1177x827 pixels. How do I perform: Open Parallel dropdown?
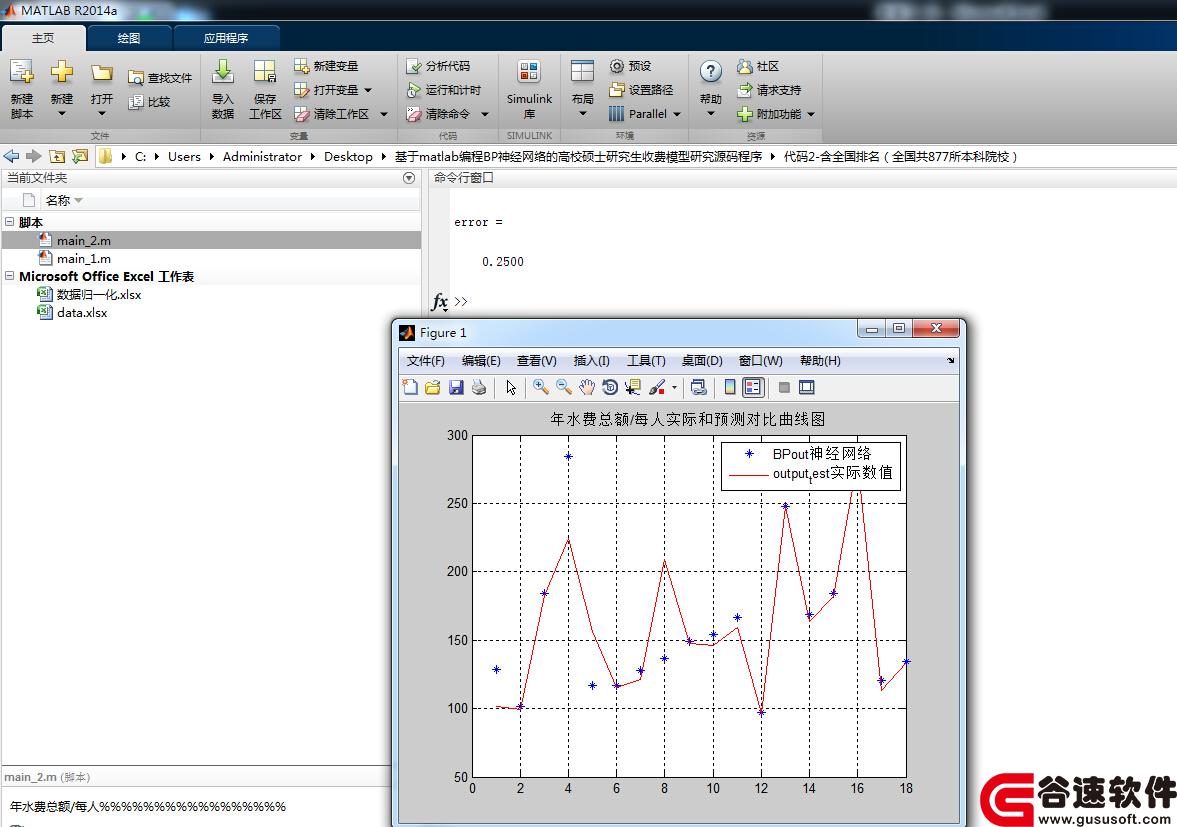click(x=644, y=114)
